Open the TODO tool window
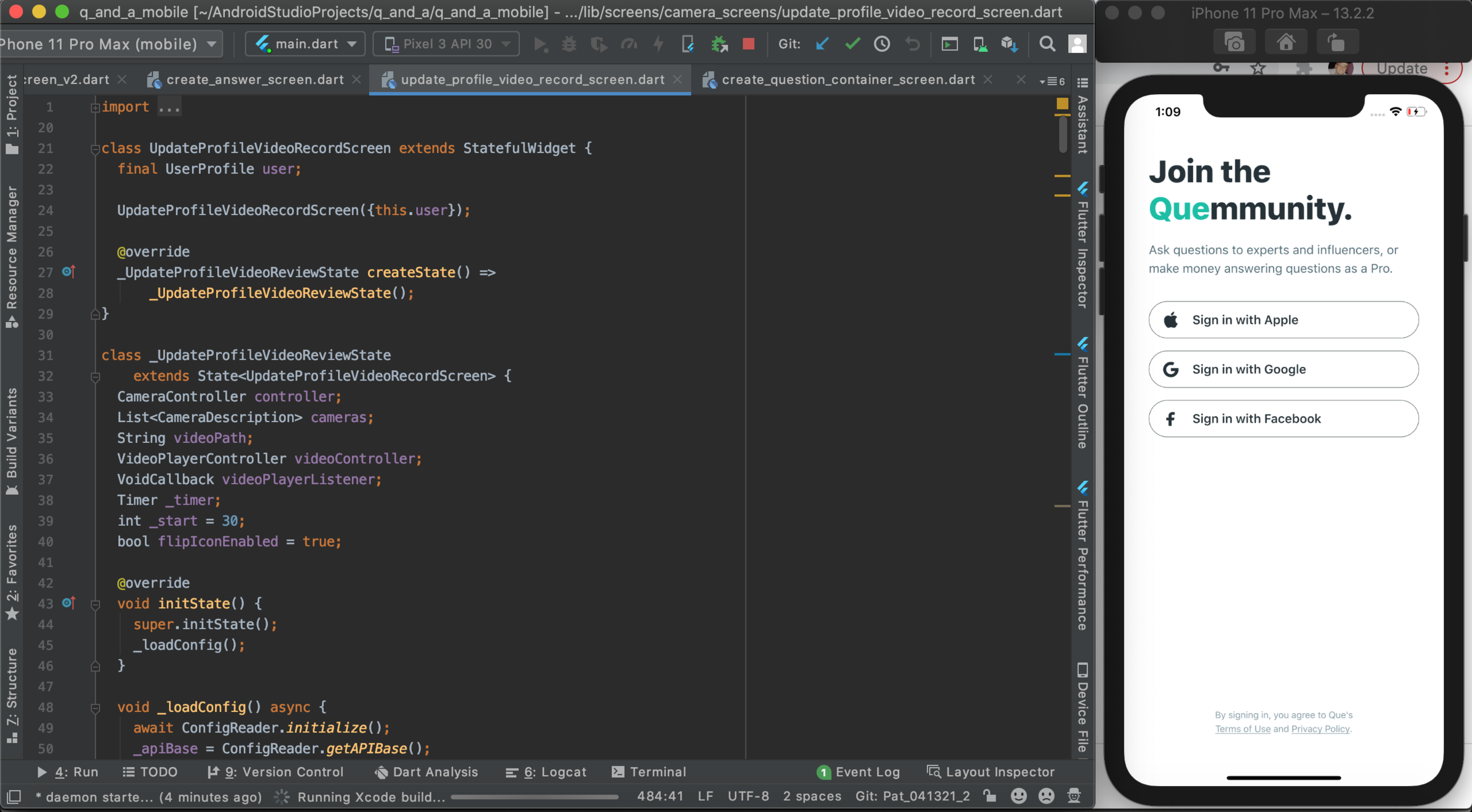This screenshot has width=1472, height=812. click(x=150, y=772)
